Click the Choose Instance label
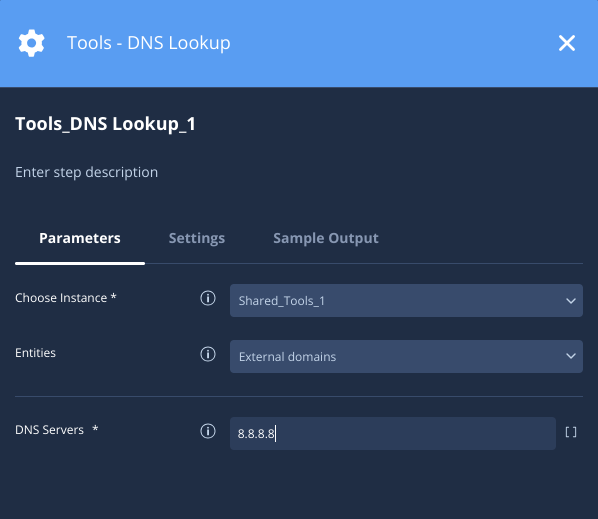The image size is (598, 519). (x=66, y=298)
